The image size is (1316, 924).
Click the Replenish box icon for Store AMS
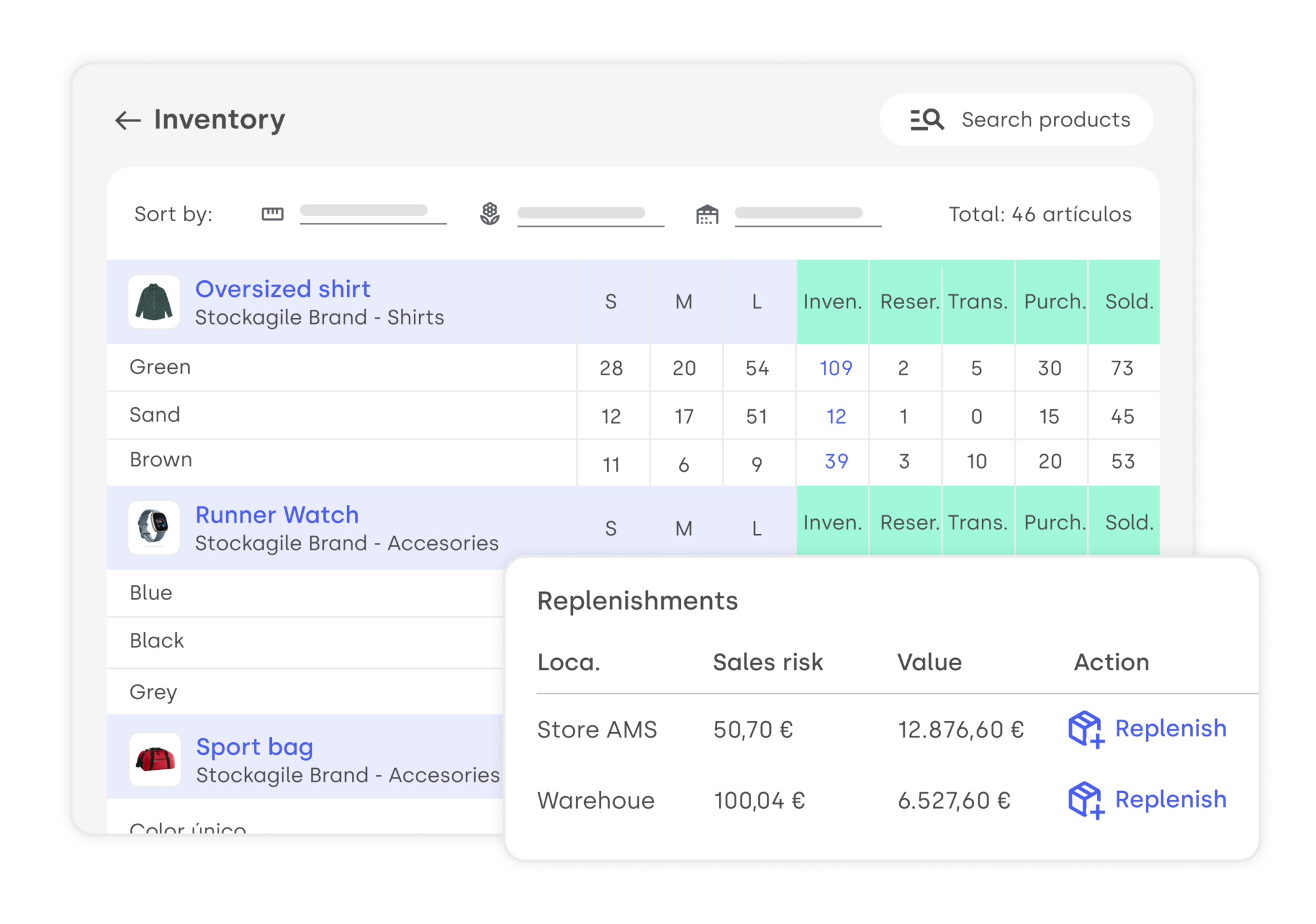pyautogui.click(x=1086, y=729)
